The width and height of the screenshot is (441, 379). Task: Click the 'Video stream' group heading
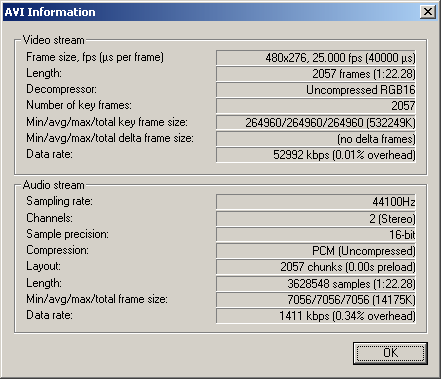(53, 40)
